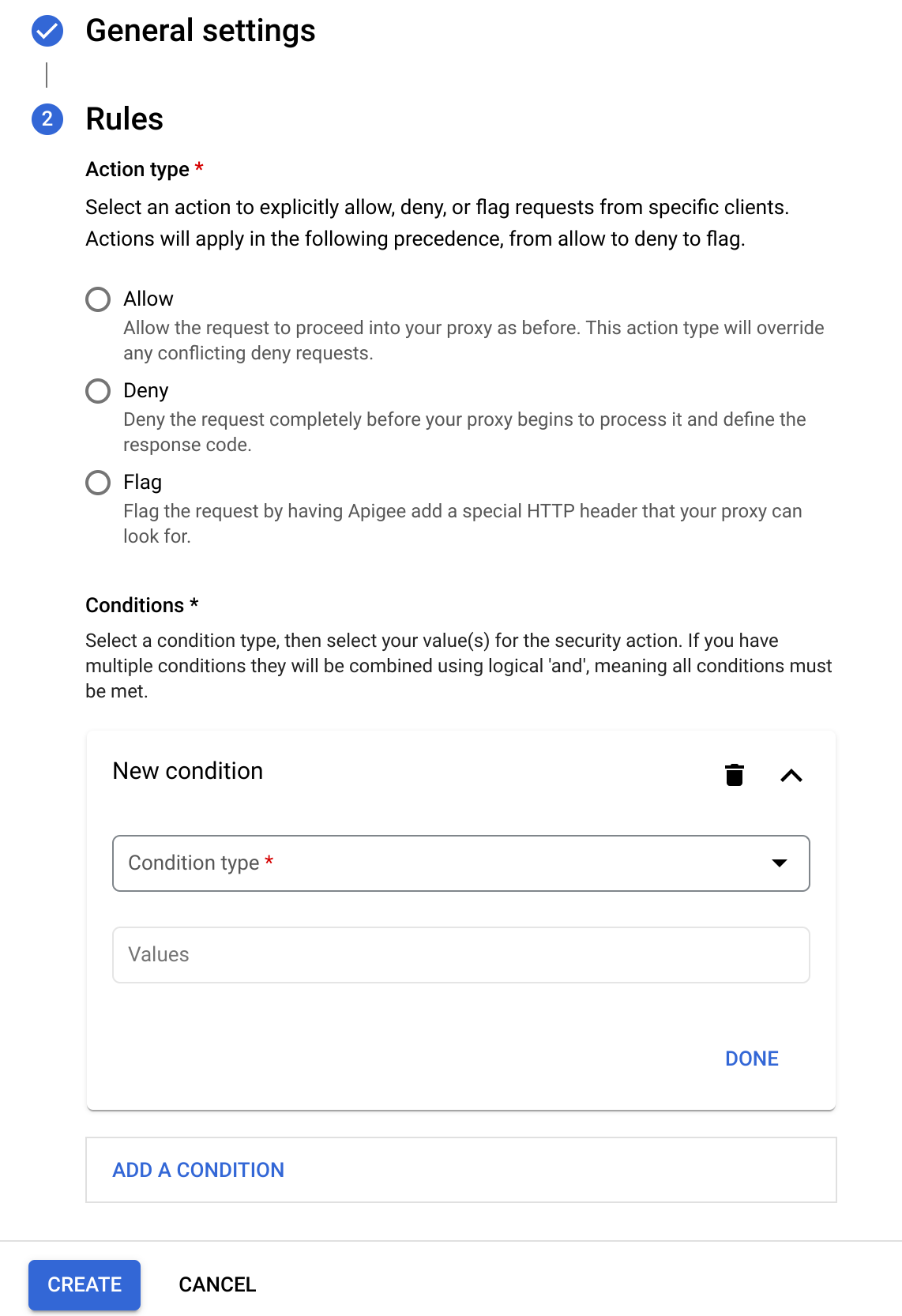Click the Deny option label

pos(146,391)
